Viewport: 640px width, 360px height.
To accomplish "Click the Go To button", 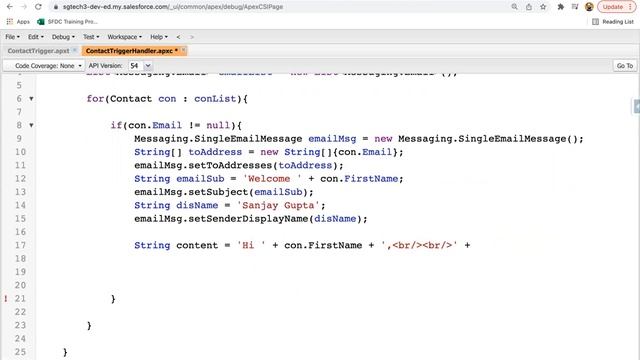I will click(624, 65).
